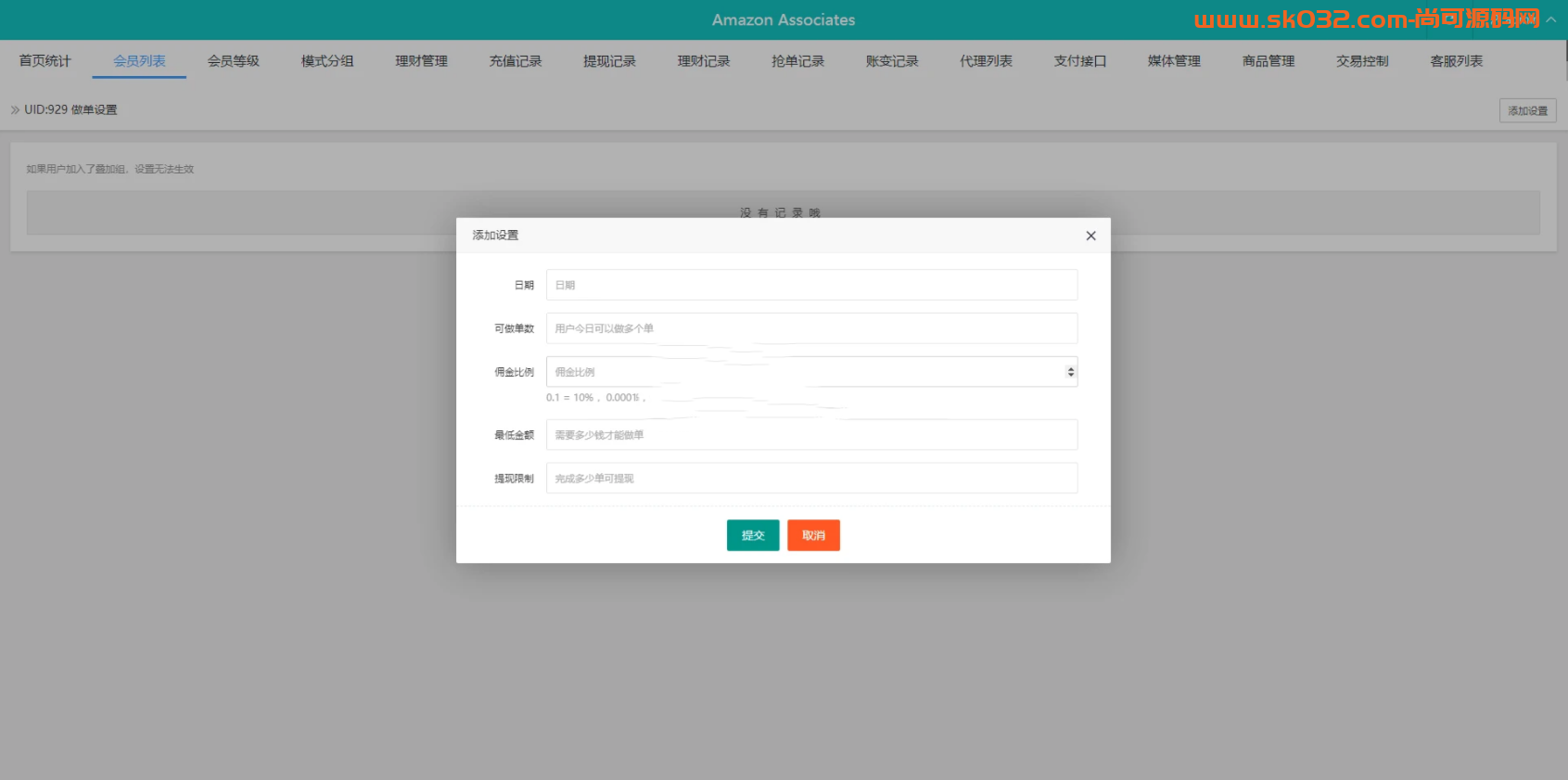Click the orange 取消 button

pos(813,535)
